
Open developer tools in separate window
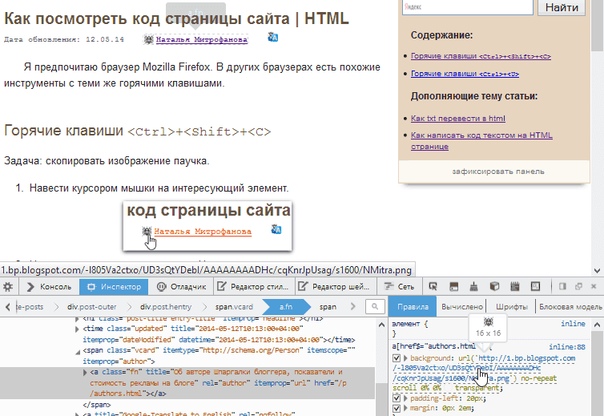pos(578,286)
